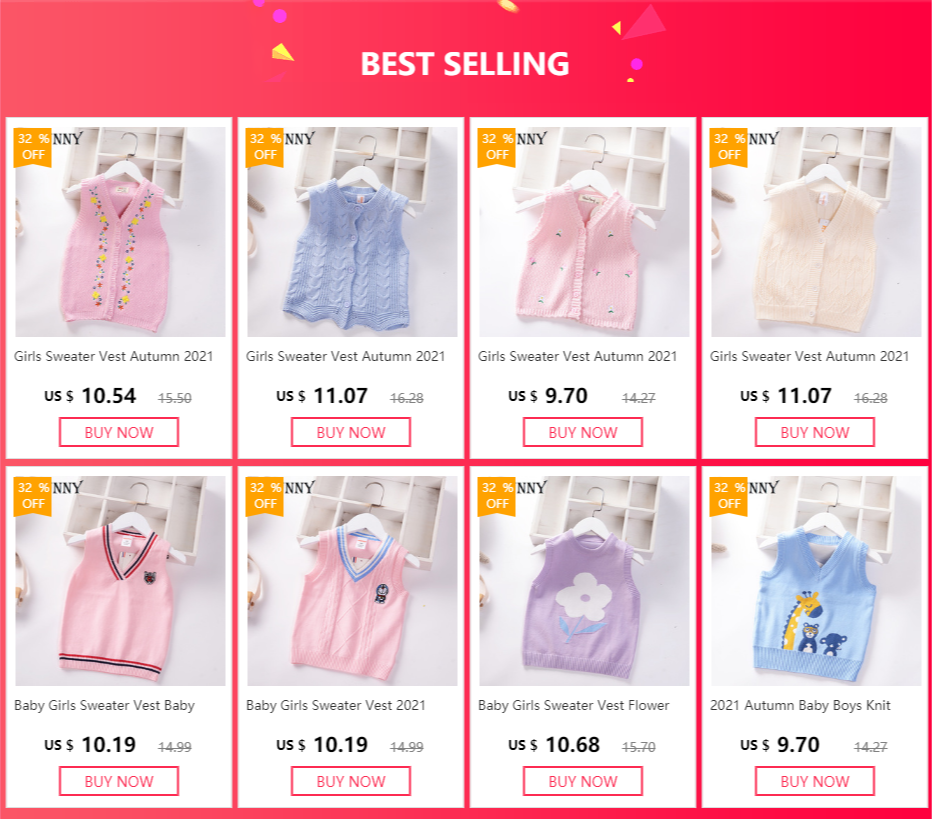Image resolution: width=932 pixels, height=819 pixels.
Task: Click BUY NOW under the 10.54 vest
Action: 119,432
